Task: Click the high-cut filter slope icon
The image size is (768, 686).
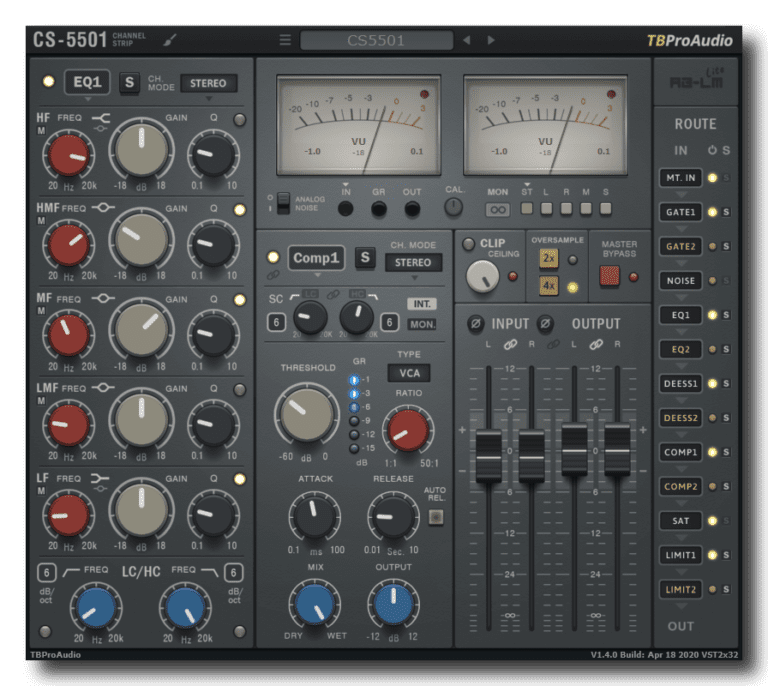Action: (x=209, y=571)
